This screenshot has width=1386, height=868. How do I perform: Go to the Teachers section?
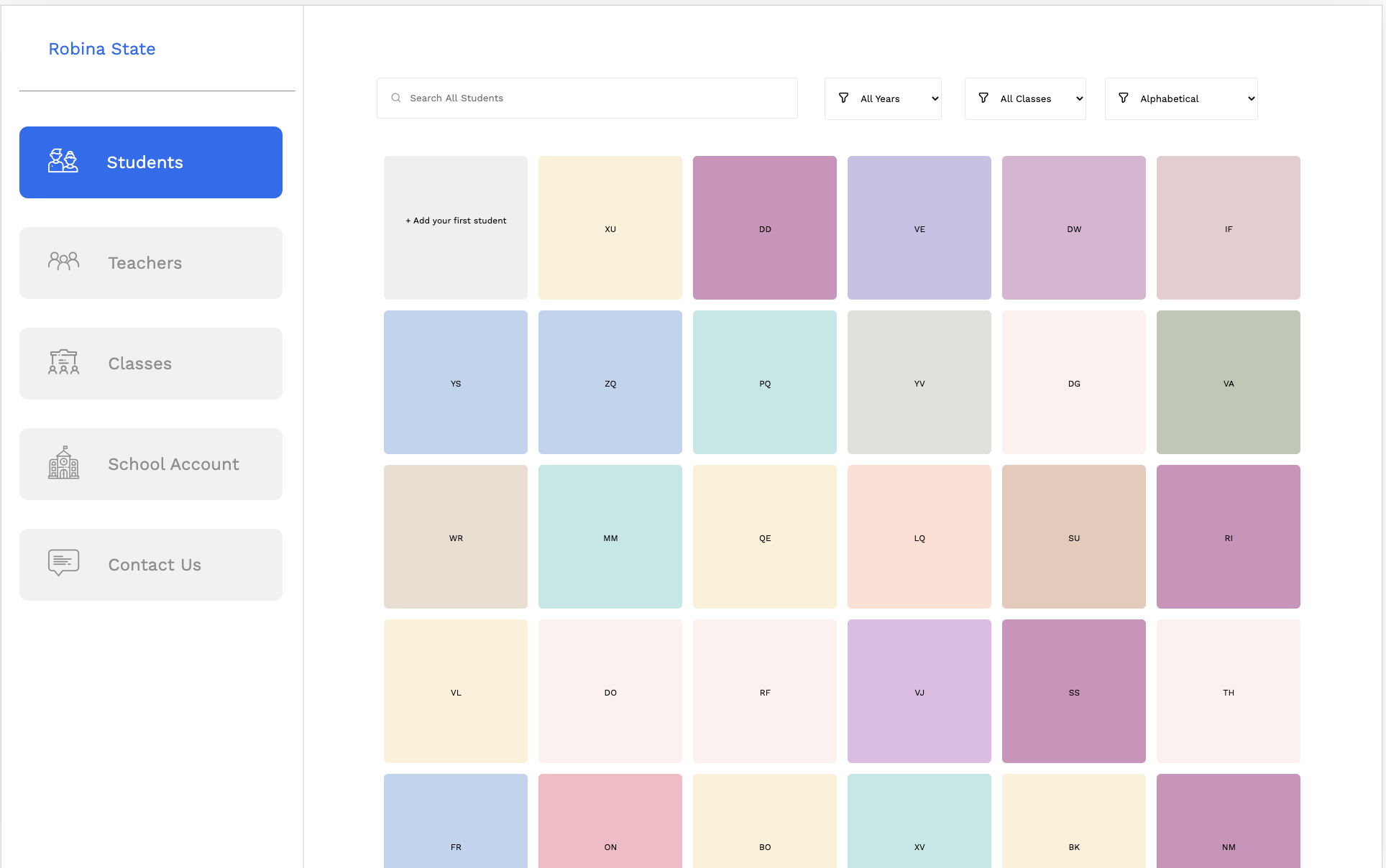click(151, 263)
